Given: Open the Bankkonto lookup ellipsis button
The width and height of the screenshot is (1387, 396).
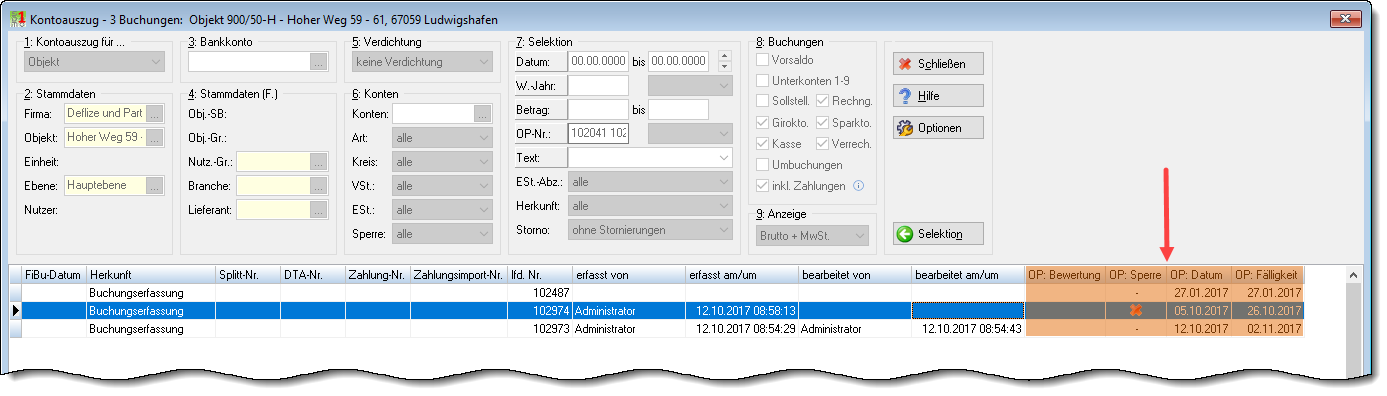Looking at the screenshot, I should pos(319,62).
